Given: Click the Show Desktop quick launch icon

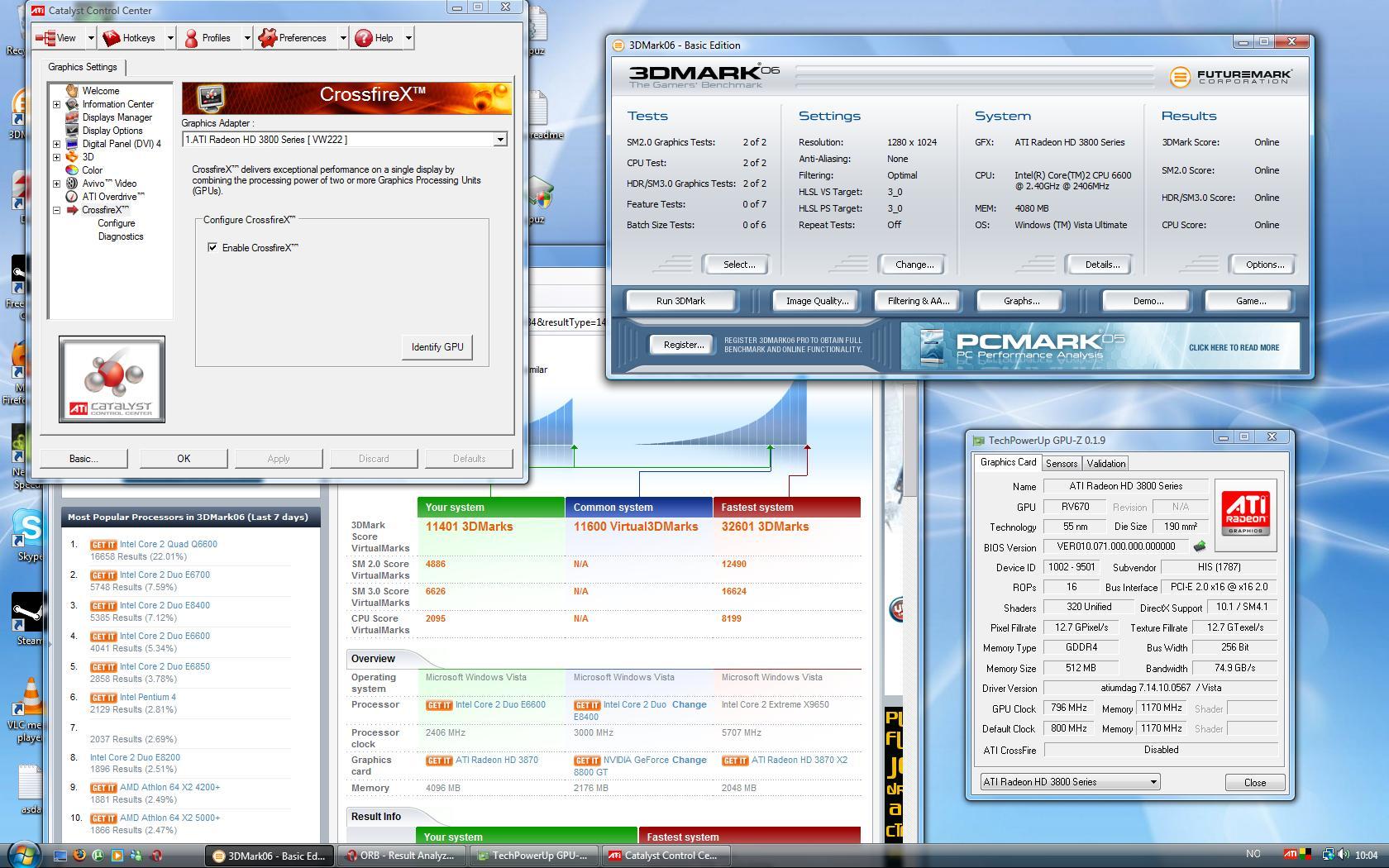Looking at the screenshot, I should tap(60, 856).
